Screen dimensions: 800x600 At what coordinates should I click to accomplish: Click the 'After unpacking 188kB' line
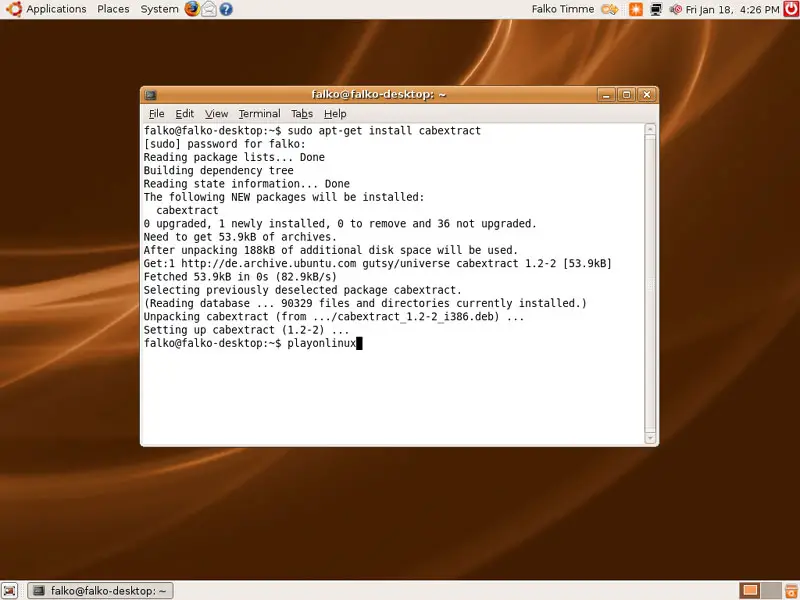[x=331, y=250]
